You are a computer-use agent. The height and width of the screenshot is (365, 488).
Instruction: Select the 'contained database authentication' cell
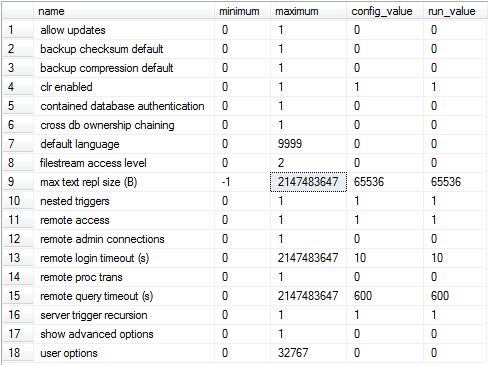(124, 106)
